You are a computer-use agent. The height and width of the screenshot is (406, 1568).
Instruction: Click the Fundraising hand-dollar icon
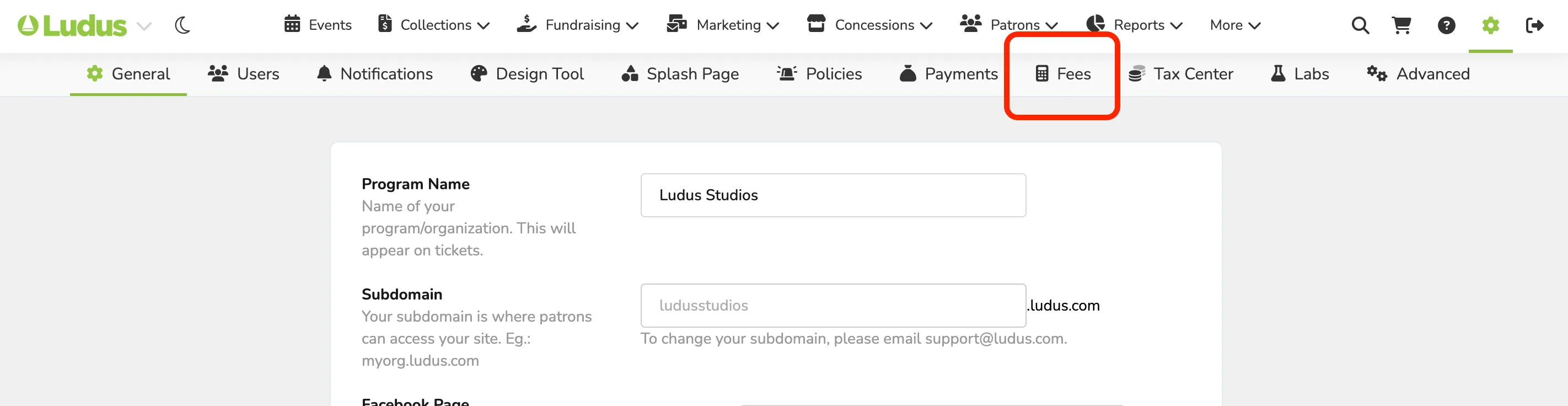click(527, 24)
